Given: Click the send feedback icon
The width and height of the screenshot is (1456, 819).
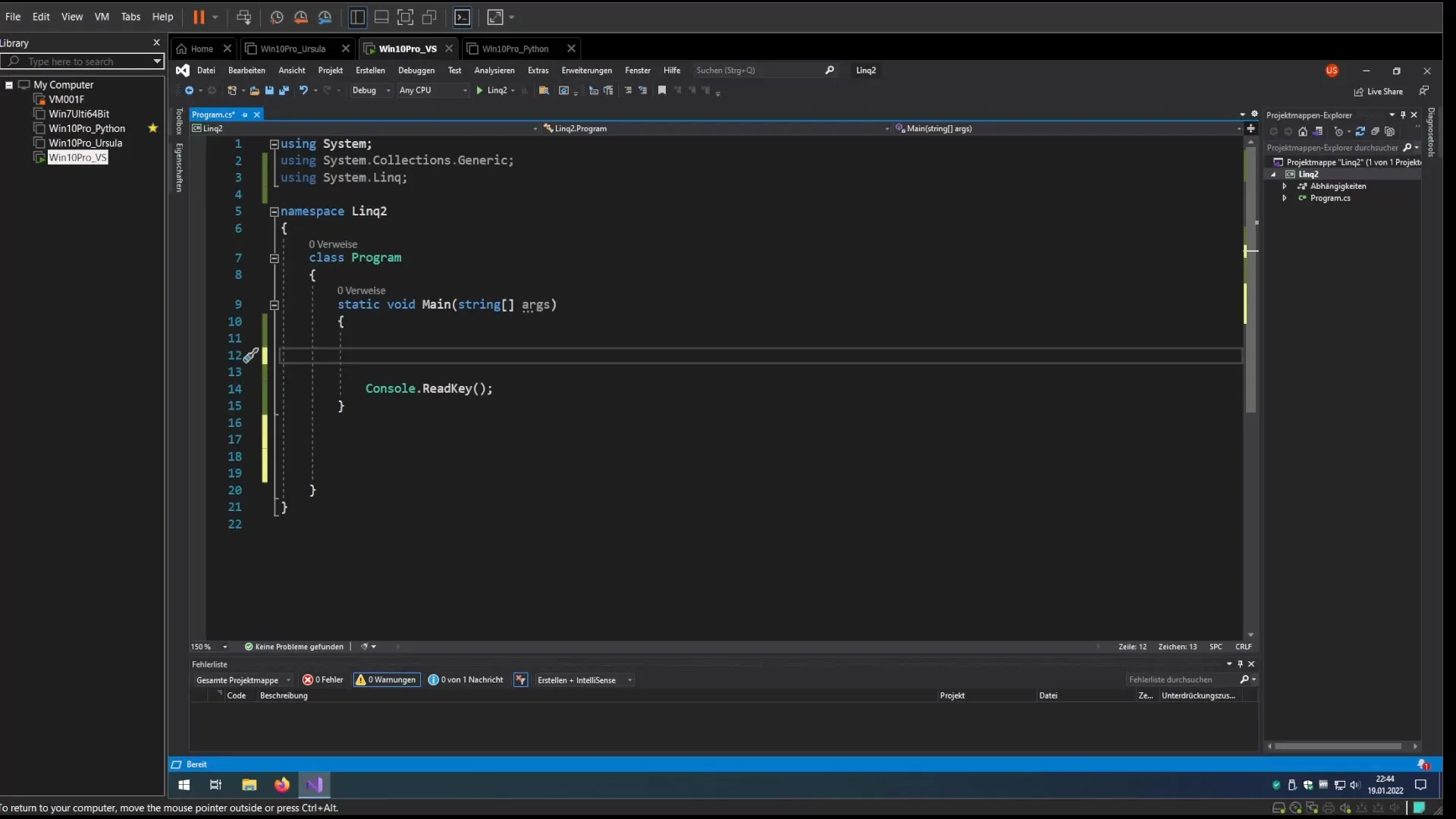Looking at the screenshot, I should point(1424,91).
